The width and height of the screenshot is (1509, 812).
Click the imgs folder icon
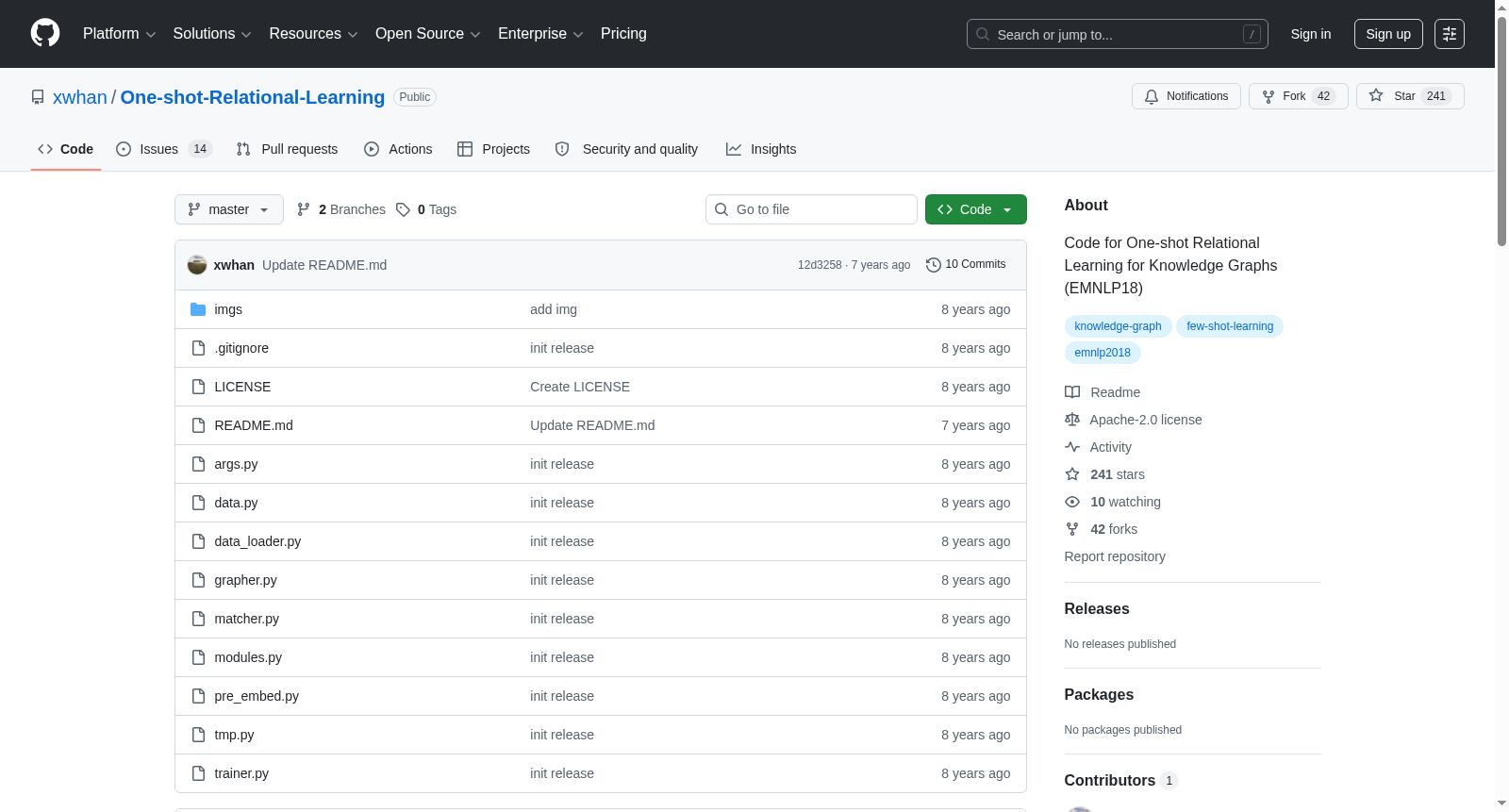pyautogui.click(x=198, y=309)
